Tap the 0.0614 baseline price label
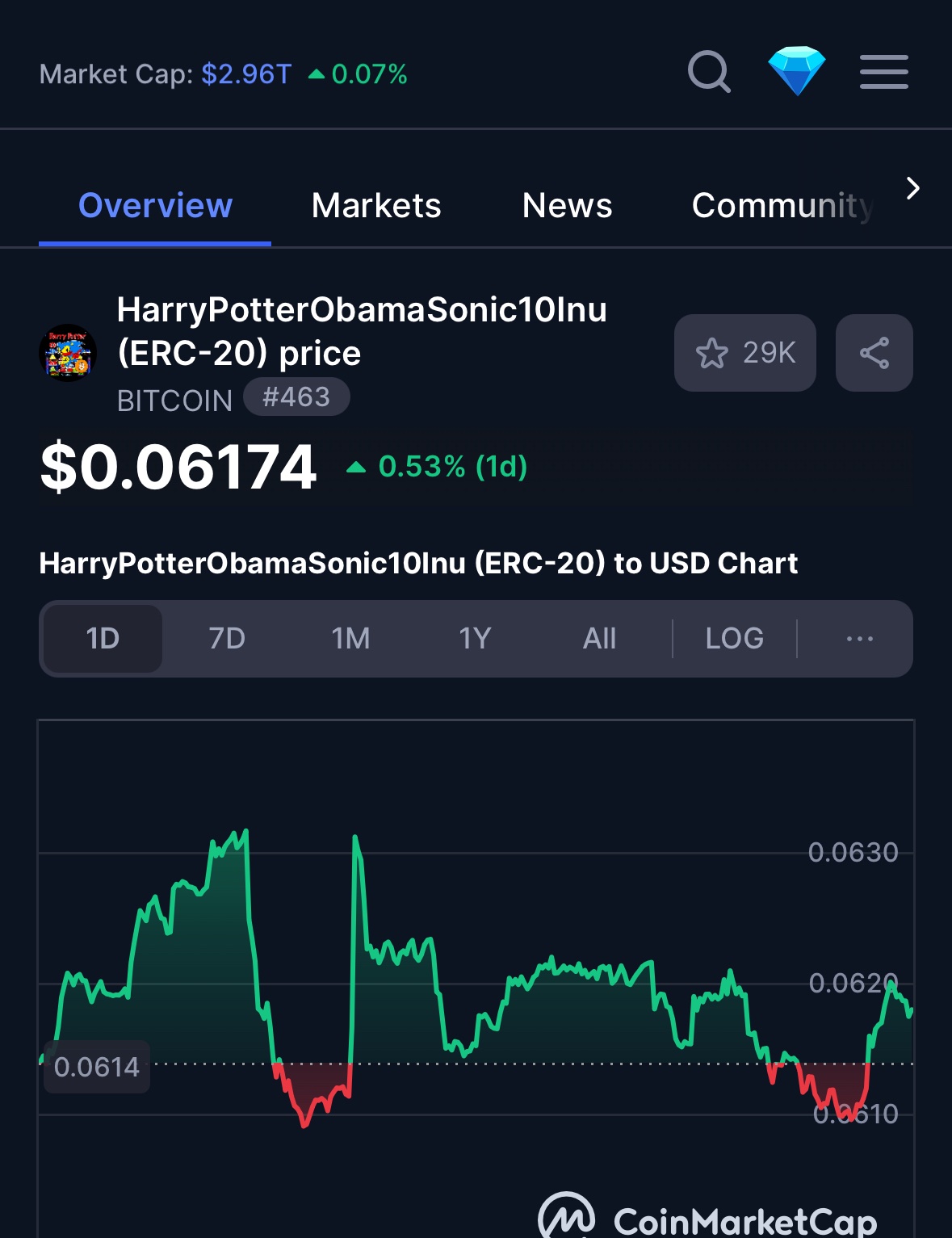The height and width of the screenshot is (1238, 952). (x=97, y=1067)
